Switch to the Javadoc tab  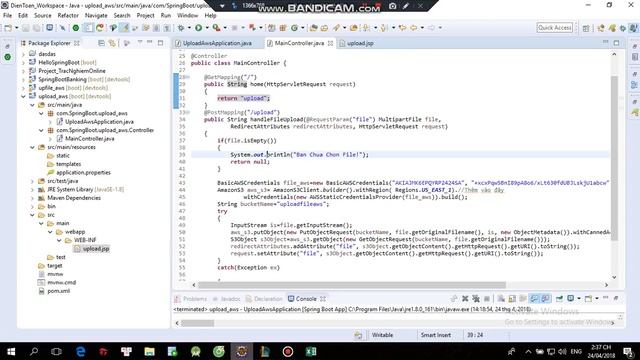[x=227, y=299]
